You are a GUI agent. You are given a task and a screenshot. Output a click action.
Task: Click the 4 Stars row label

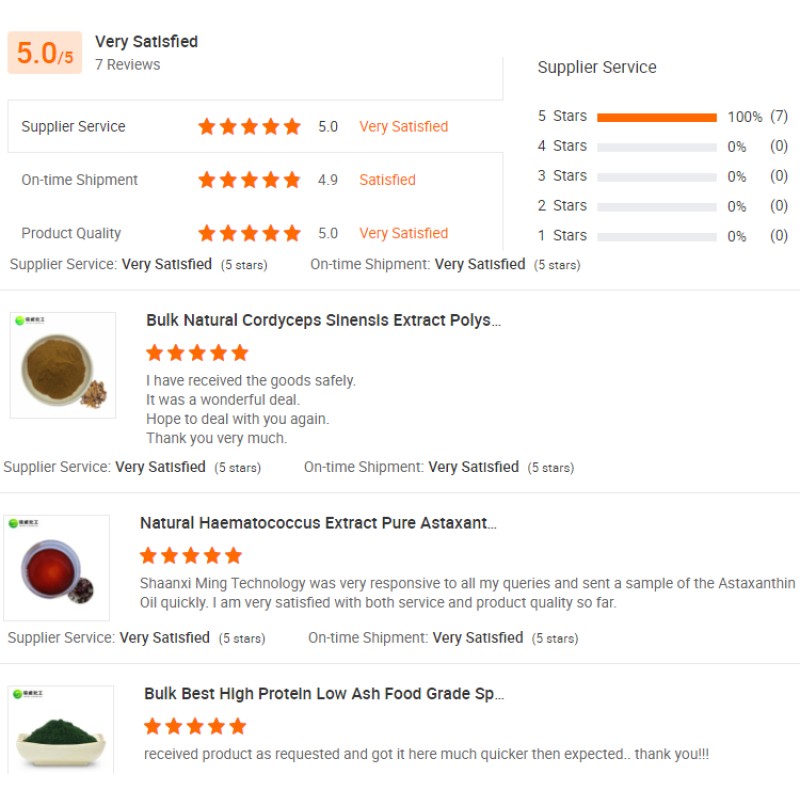[x=560, y=146]
